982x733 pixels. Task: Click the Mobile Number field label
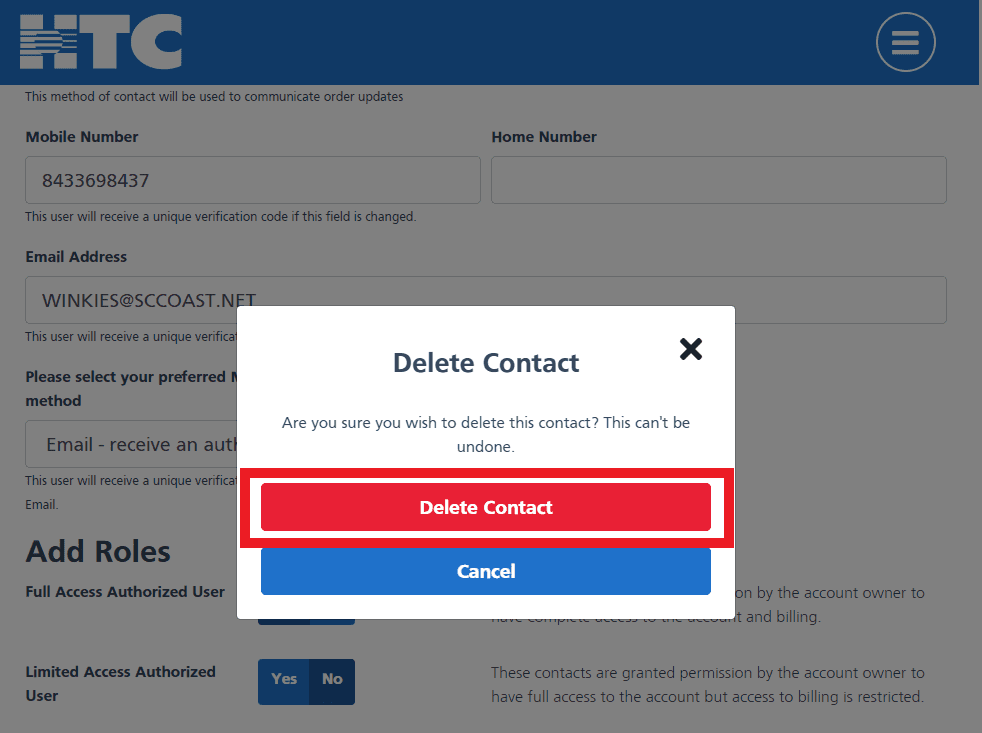point(81,137)
